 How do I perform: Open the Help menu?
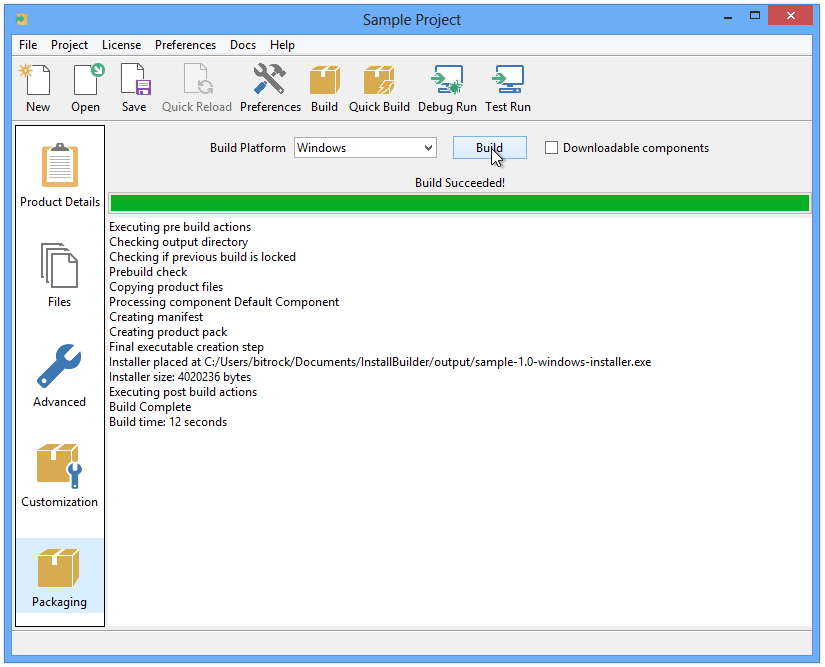[x=283, y=45]
